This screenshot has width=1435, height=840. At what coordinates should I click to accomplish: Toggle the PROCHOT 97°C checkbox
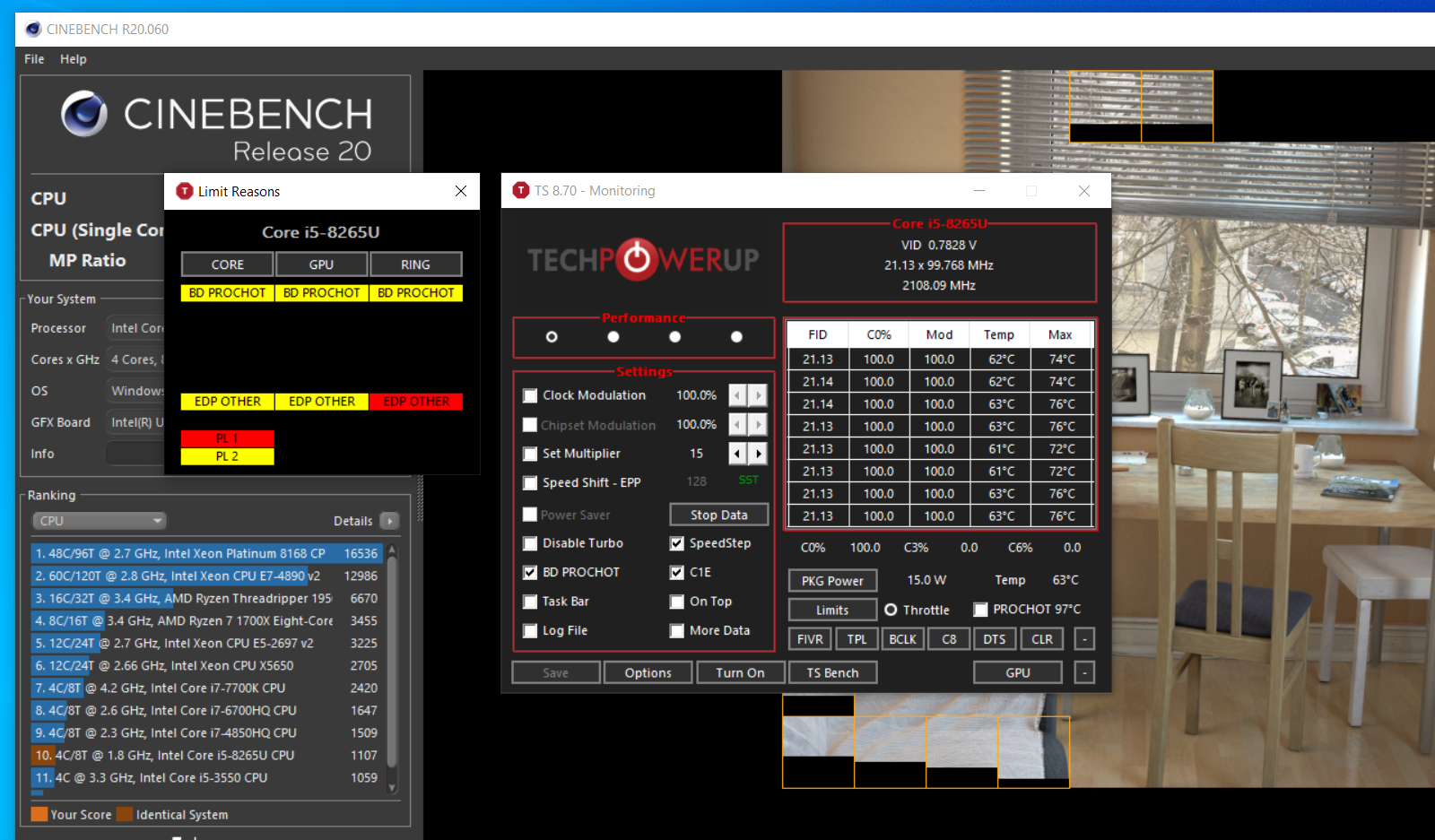point(981,610)
